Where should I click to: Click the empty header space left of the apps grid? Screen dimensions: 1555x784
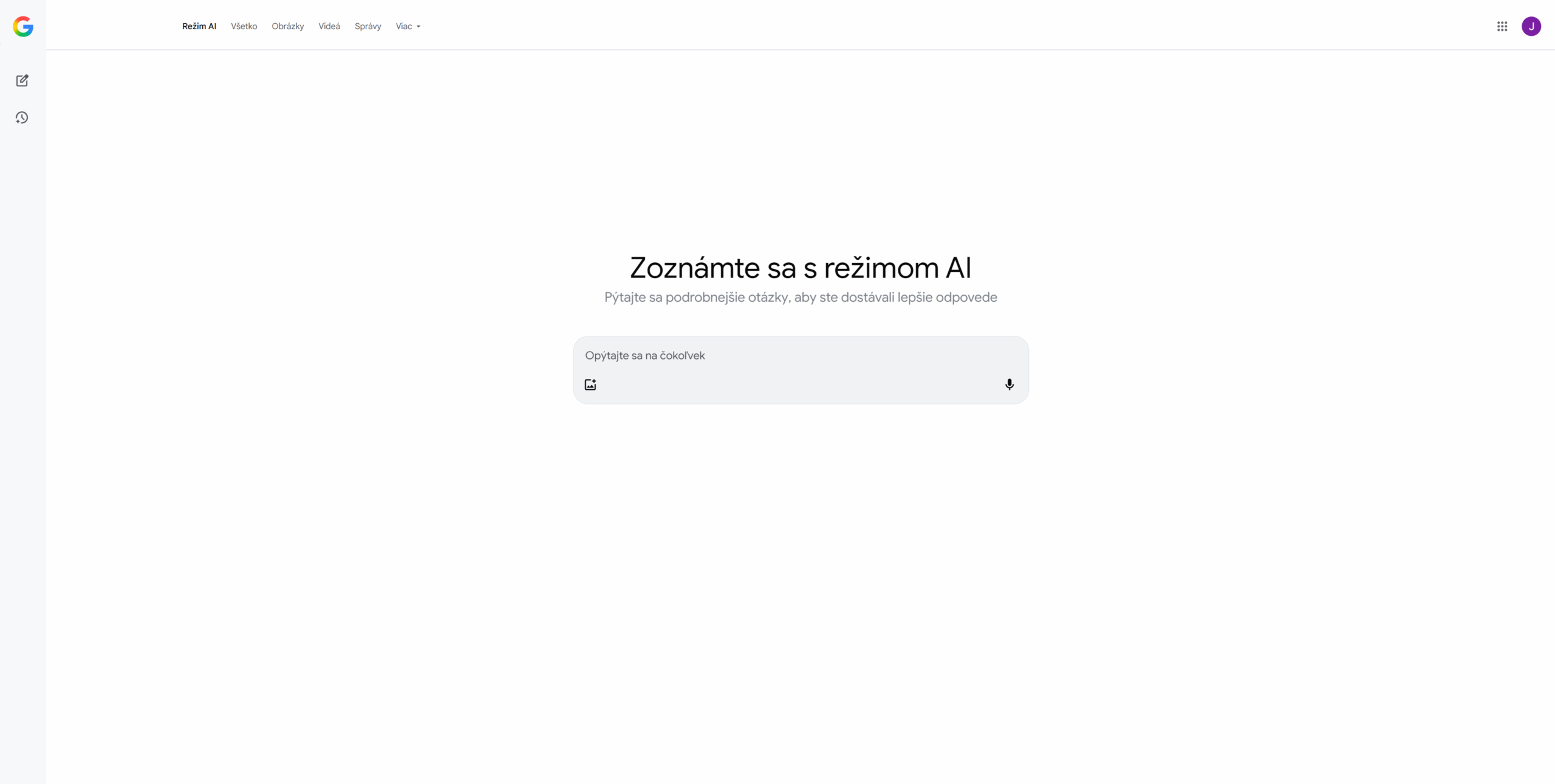972,26
